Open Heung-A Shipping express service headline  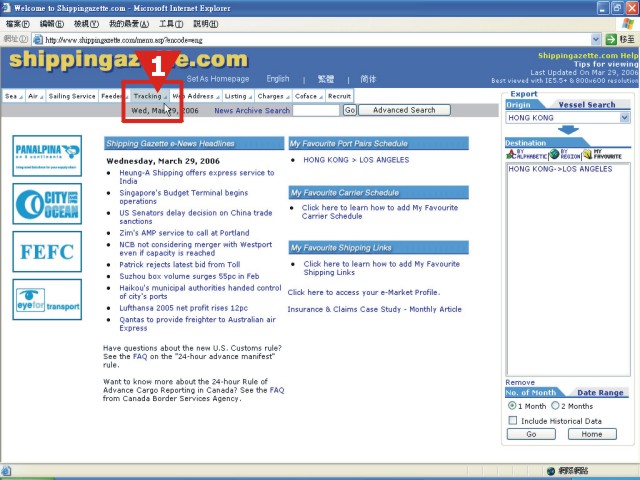197,177
